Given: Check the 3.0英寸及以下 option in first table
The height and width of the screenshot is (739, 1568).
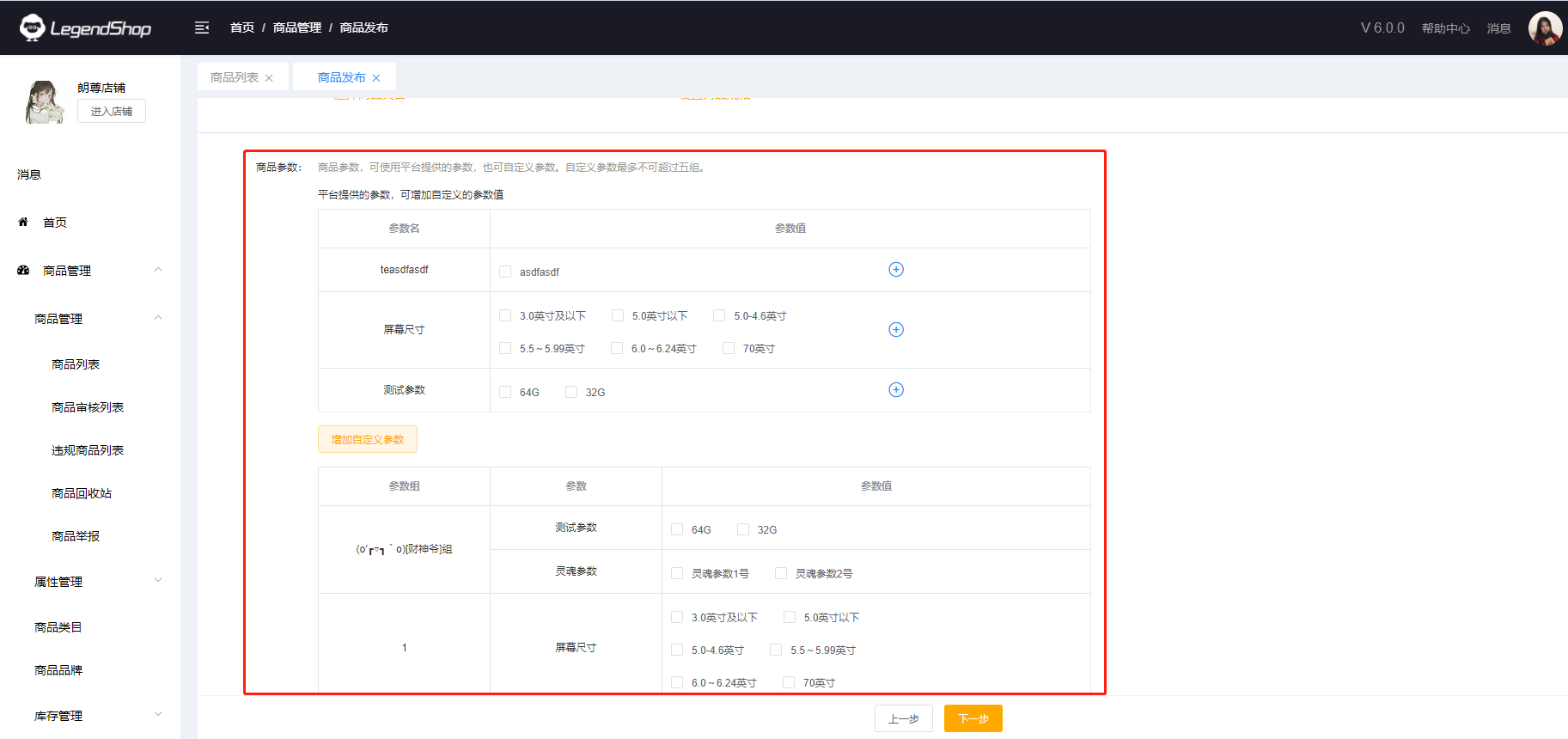Looking at the screenshot, I should 505,316.
